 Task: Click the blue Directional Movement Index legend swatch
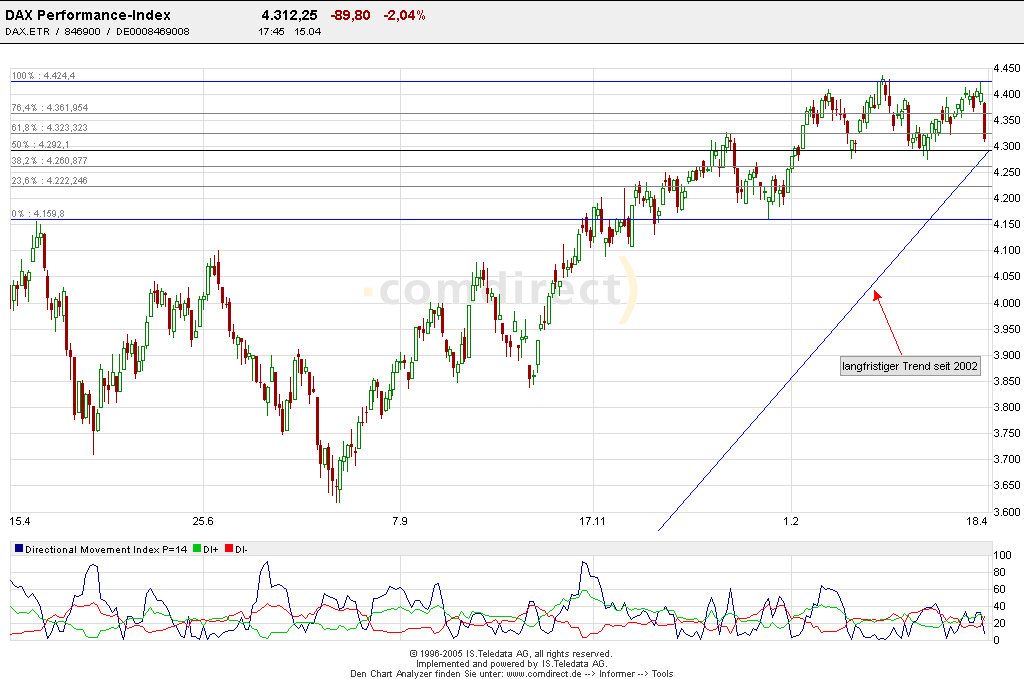[19, 548]
